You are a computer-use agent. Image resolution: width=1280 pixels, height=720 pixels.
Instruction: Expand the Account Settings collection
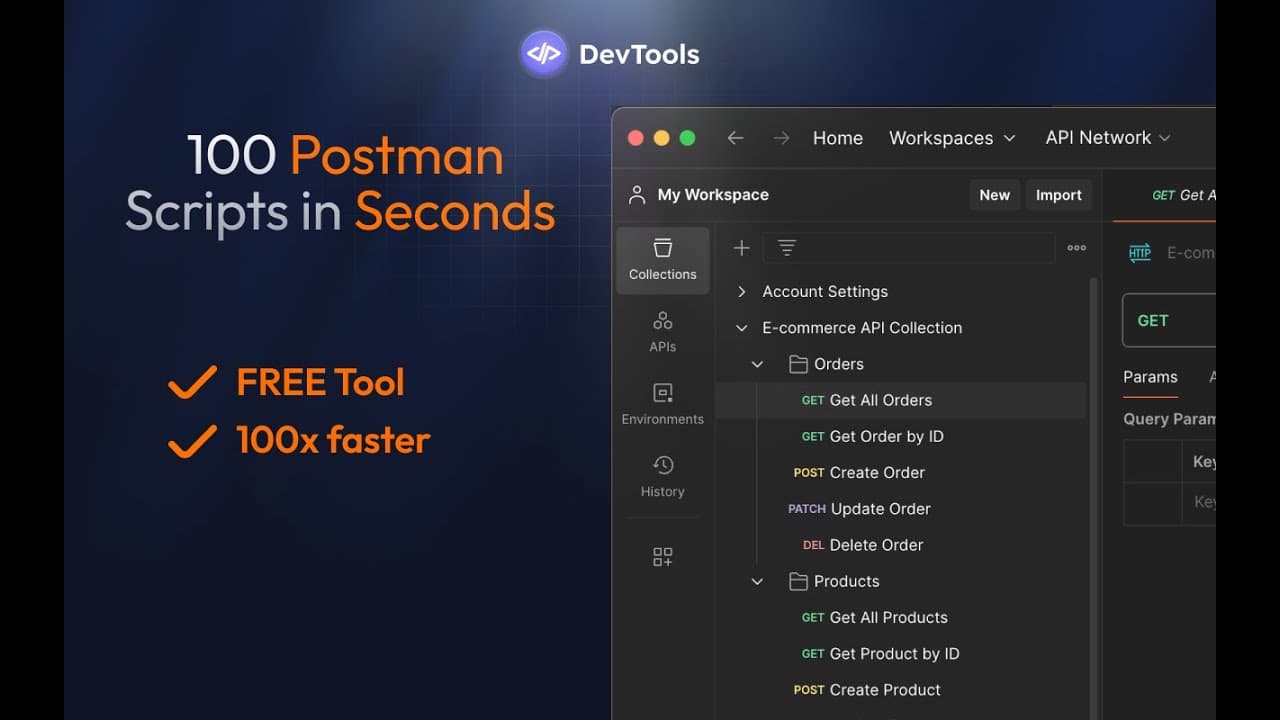click(x=741, y=292)
